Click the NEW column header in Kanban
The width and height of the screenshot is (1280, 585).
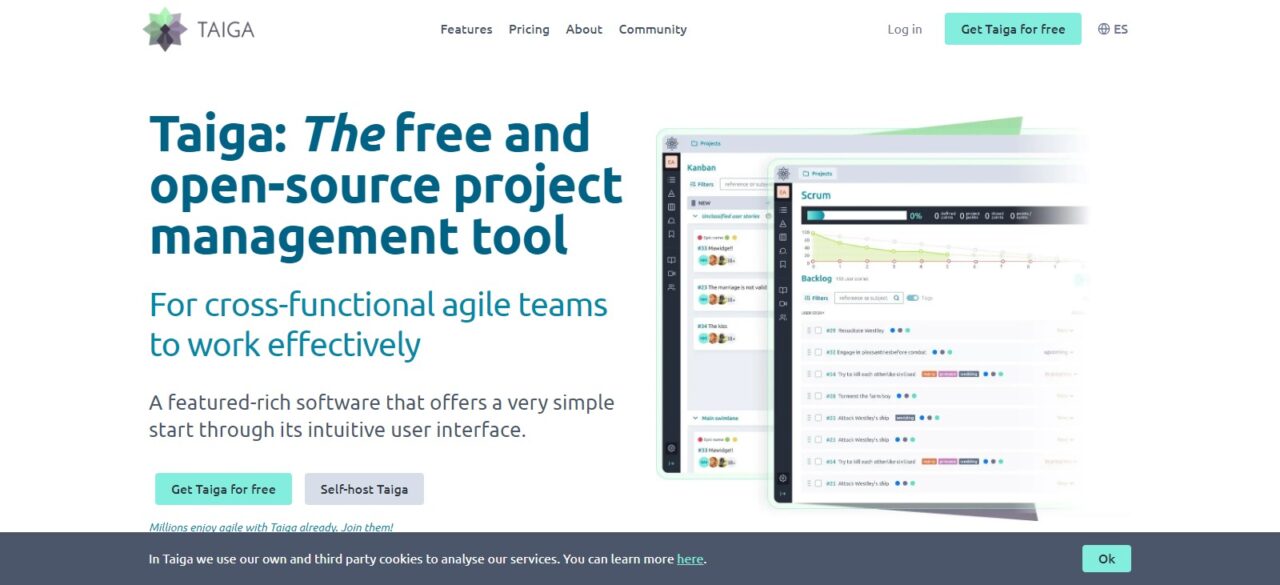coord(727,203)
